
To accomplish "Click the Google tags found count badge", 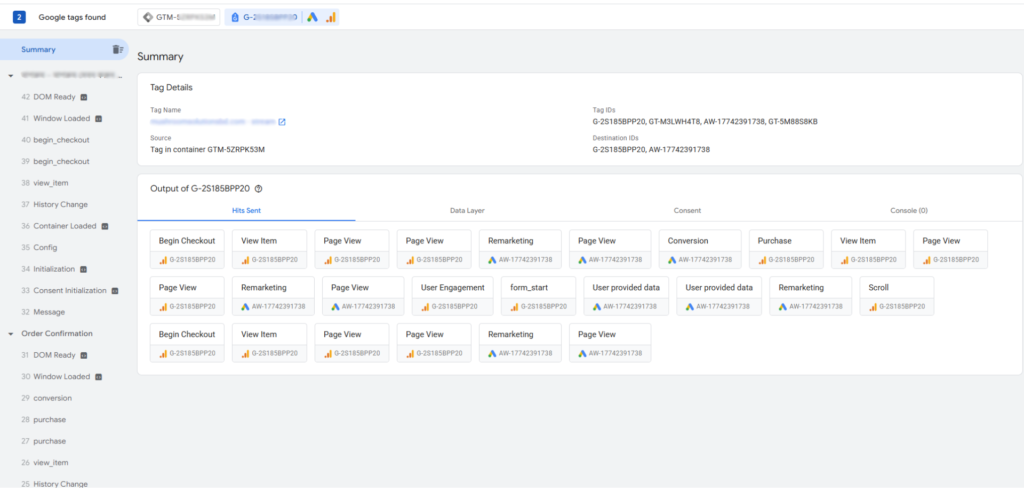I will (19, 17).
